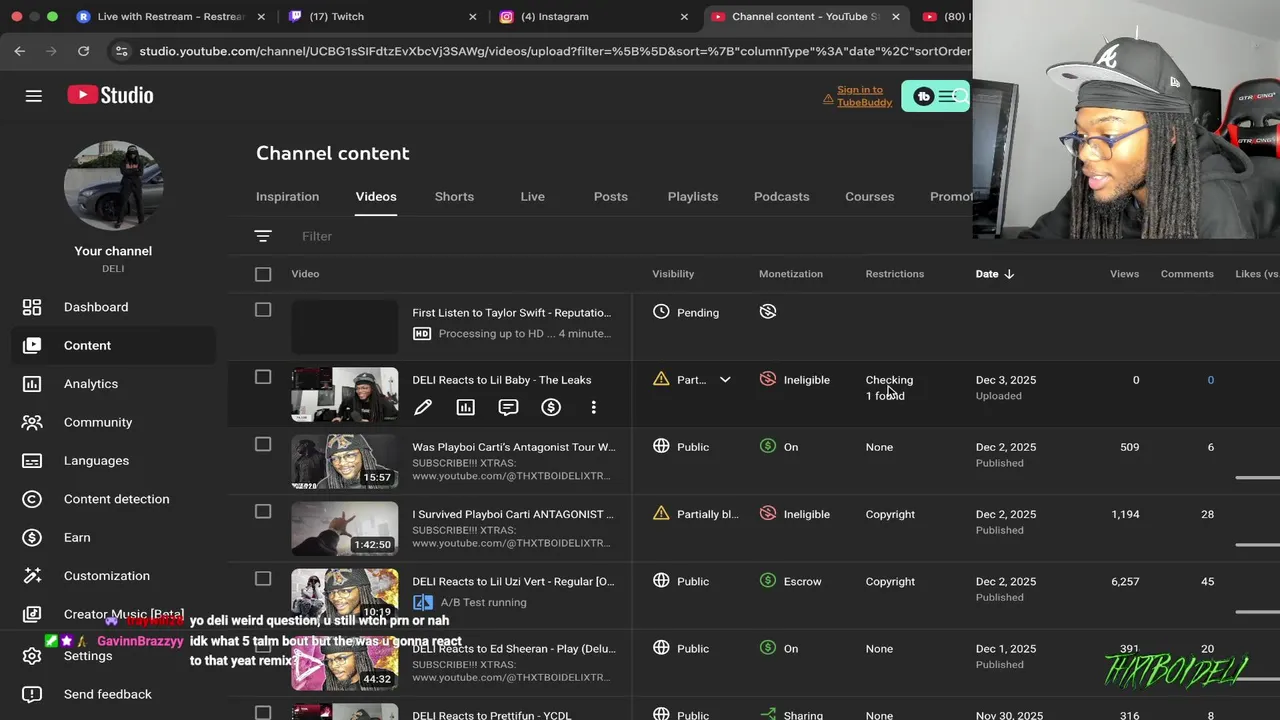Screen dimensions: 1280x720
Task: Open the hamburger navigation menu
Action: click(34, 96)
